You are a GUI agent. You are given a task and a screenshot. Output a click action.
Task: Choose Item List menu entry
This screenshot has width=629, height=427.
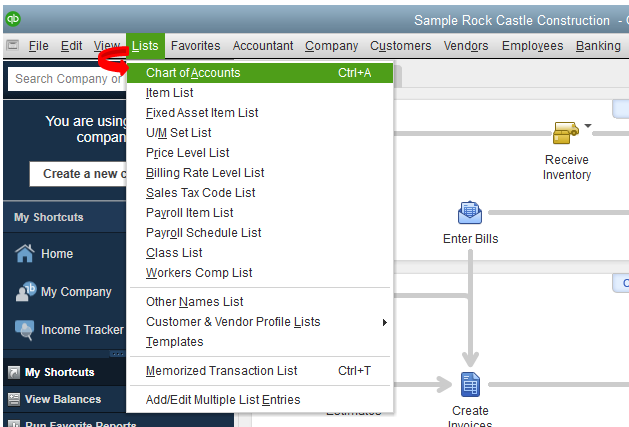[x=260, y=93]
